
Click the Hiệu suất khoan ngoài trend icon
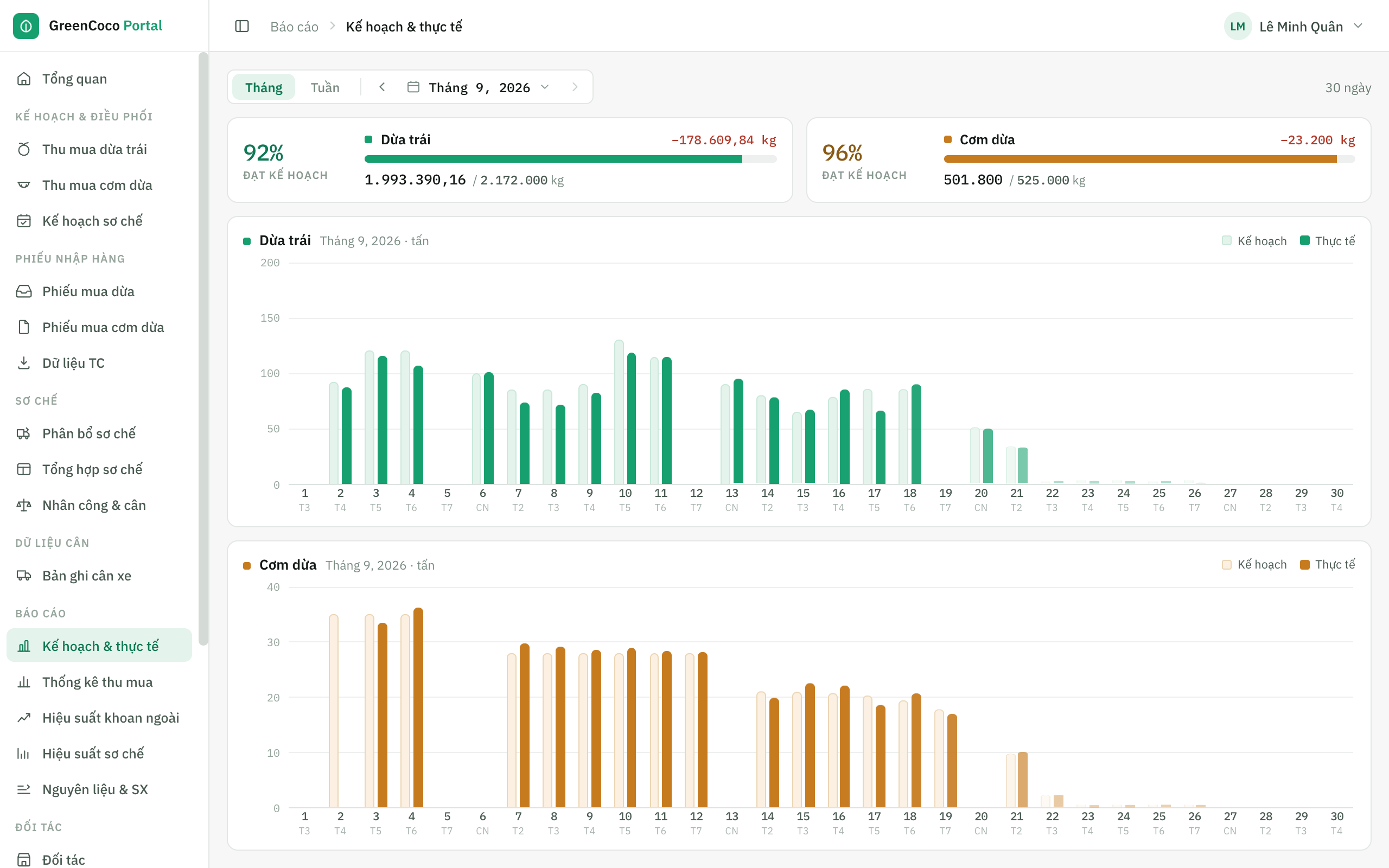(x=23, y=718)
